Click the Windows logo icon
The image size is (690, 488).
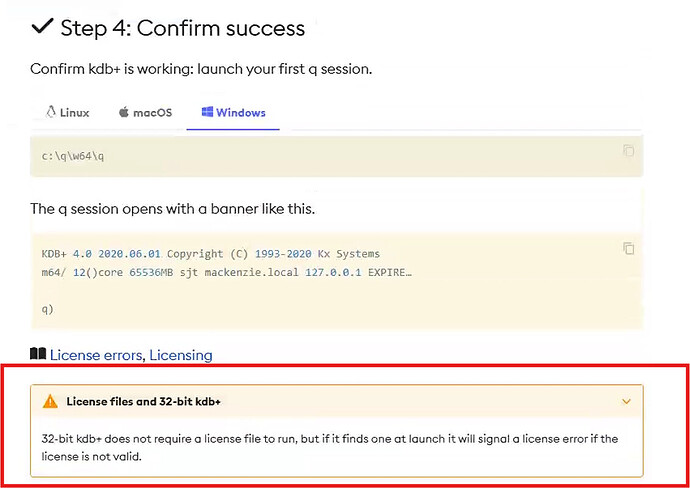click(207, 112)
